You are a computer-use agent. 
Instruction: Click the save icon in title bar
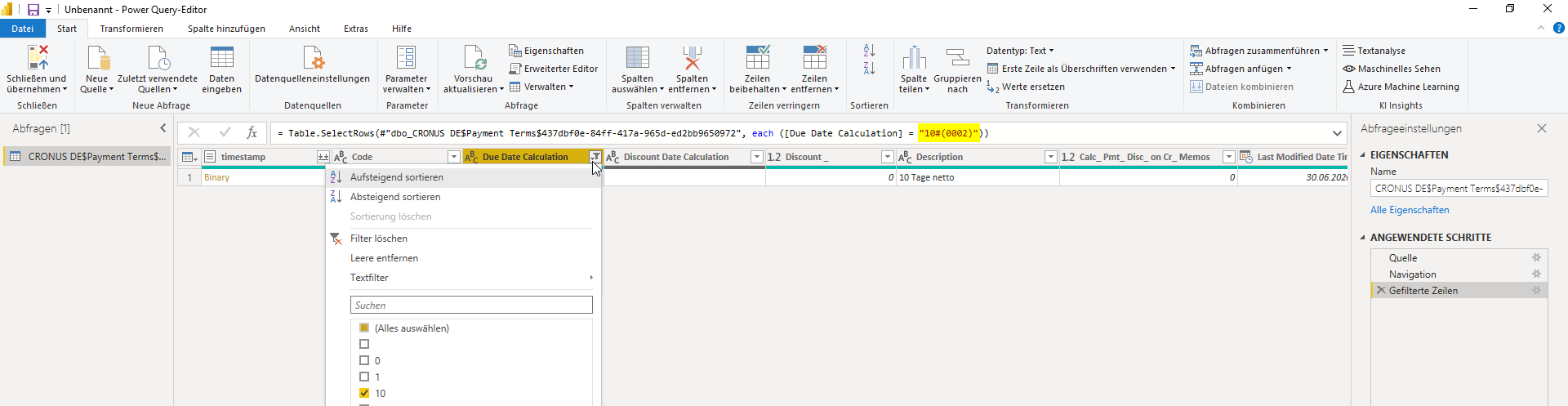click(x=33, y=10)
